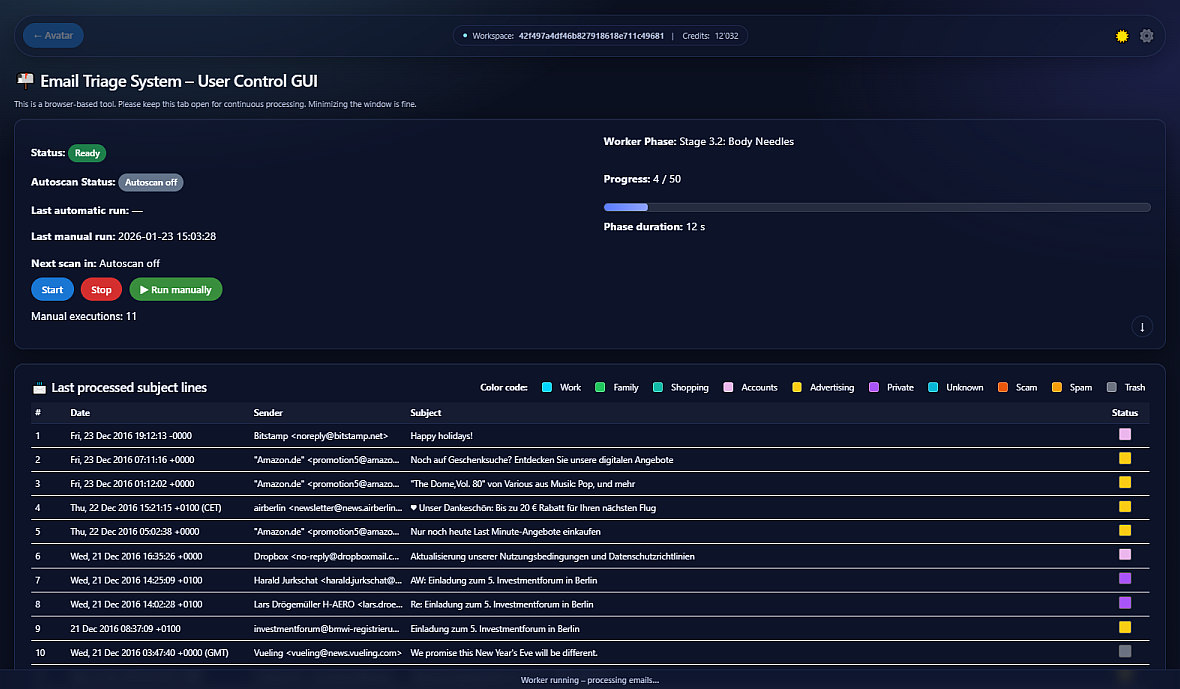Click status swatch of Harald Jurkschat row

click(x=1125, y=579)
